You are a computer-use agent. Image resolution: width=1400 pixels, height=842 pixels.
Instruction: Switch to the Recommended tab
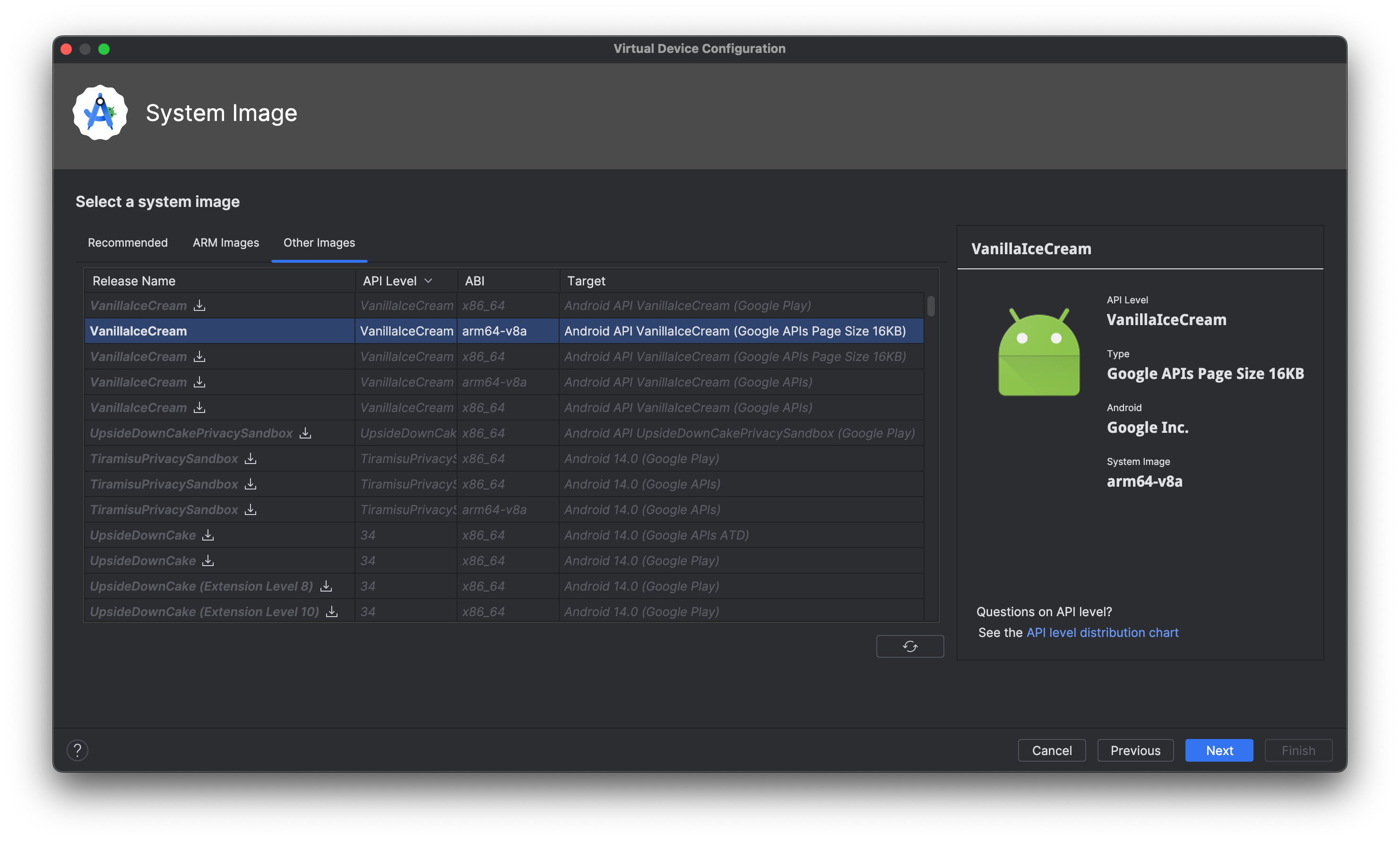(127, 242)
